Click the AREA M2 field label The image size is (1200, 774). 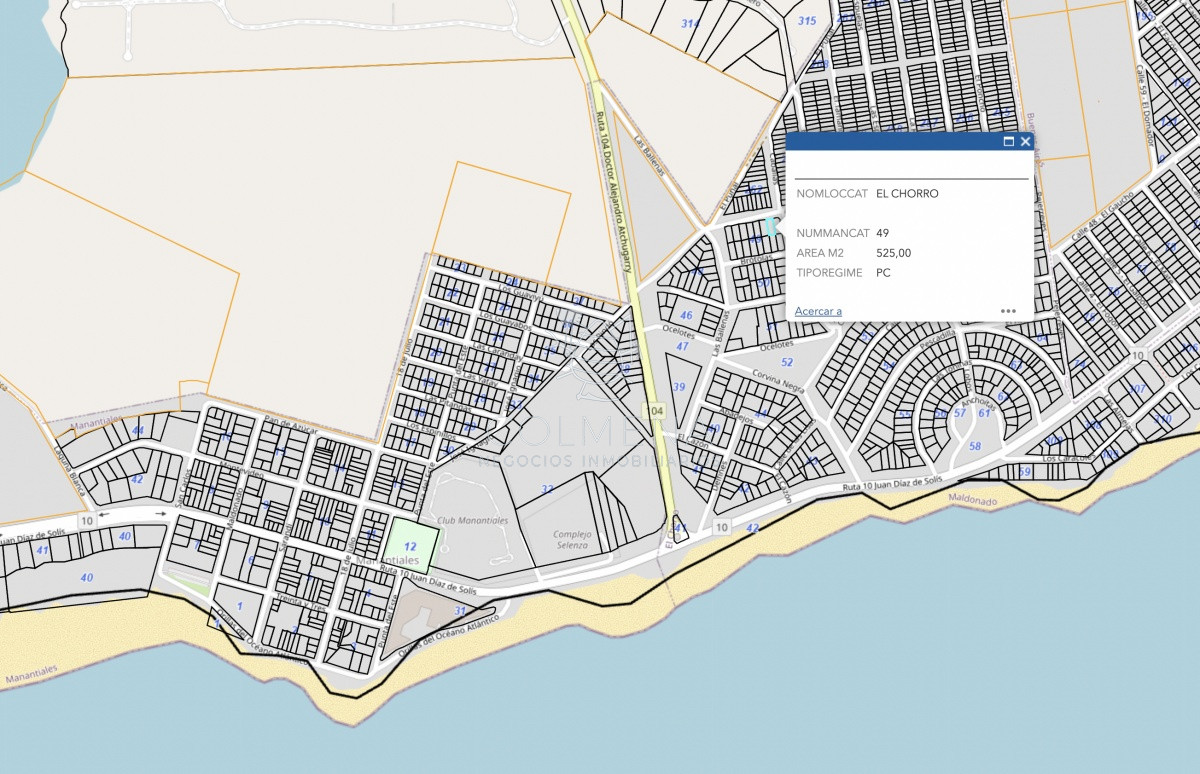pos(819,253)
